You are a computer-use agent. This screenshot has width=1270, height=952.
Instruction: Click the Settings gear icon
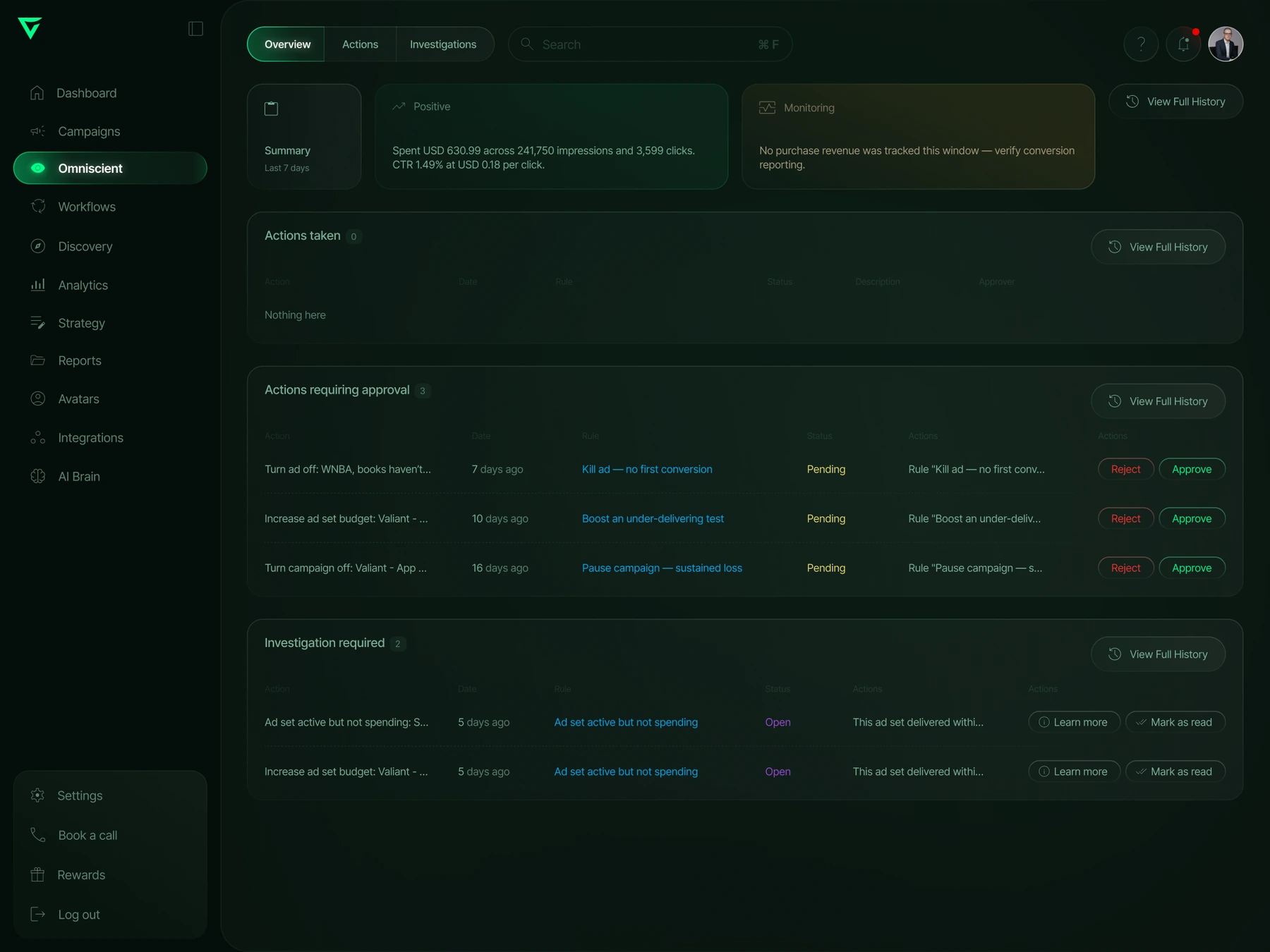(37, 795)
